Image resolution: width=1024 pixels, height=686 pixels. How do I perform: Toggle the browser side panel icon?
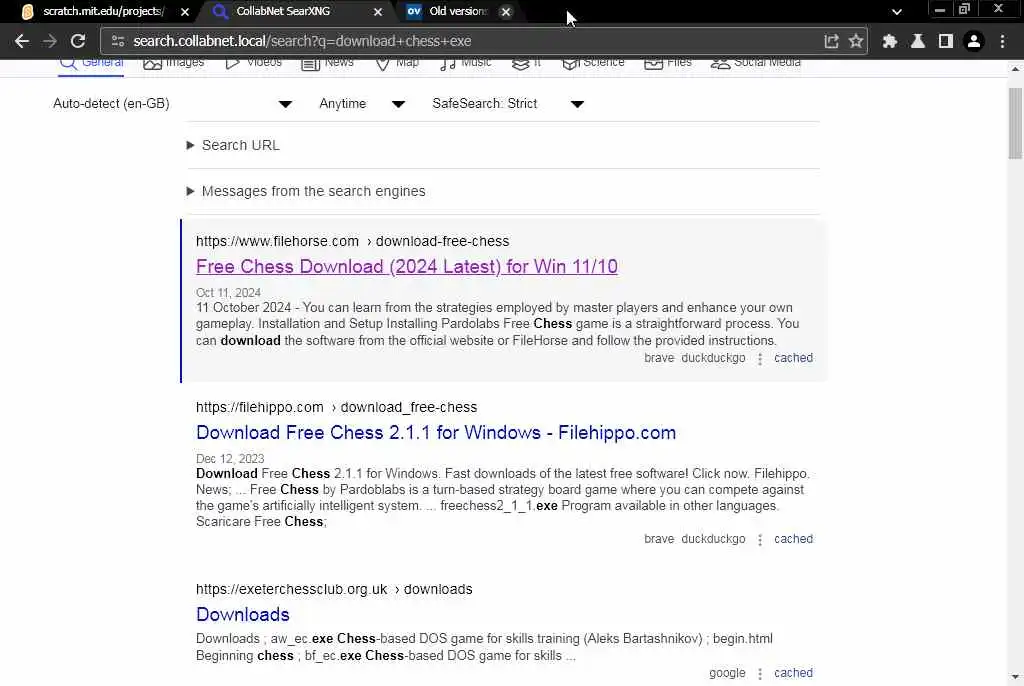946,41
